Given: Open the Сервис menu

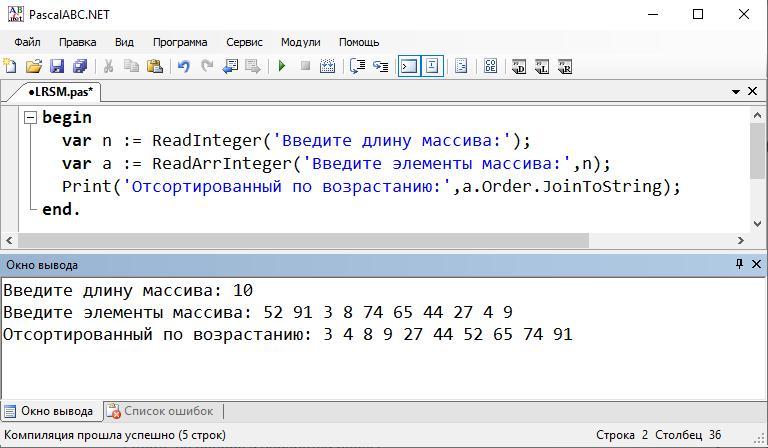Looking at the screenshot, I should pos(244,42).
